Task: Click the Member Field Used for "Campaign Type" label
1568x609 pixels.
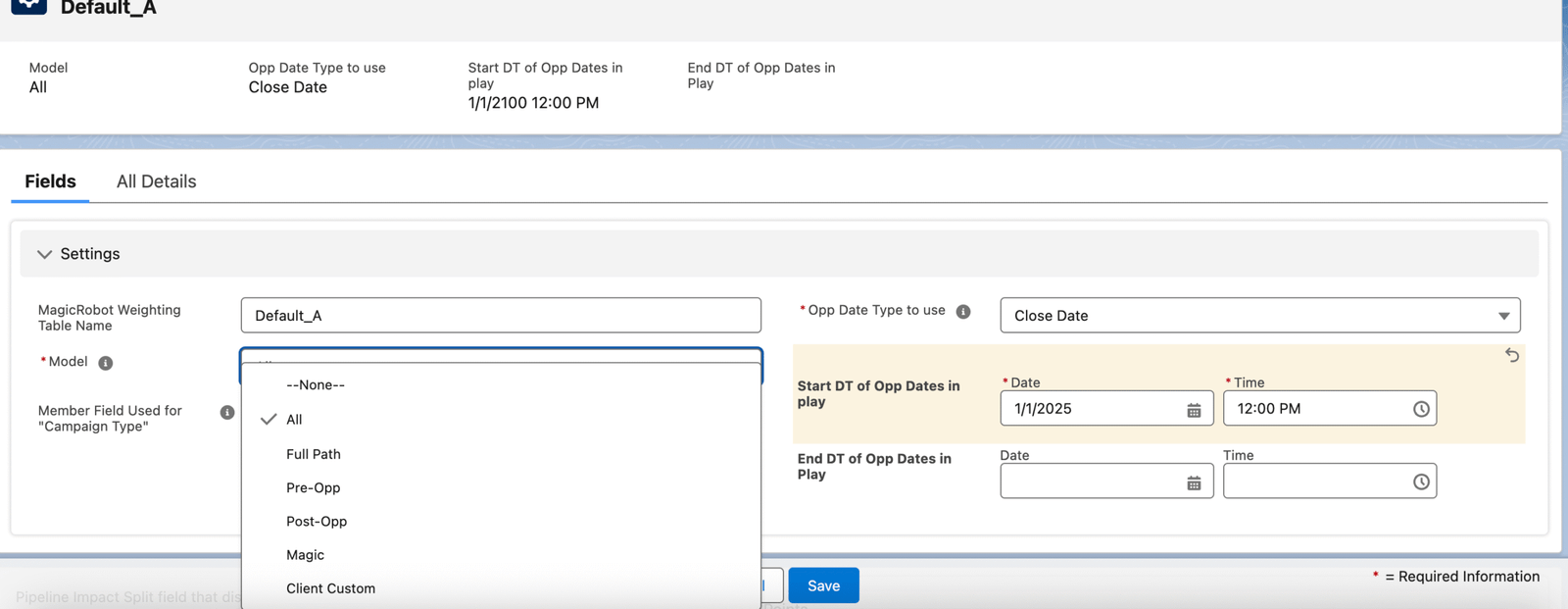Action: click(x=110, y=419)
